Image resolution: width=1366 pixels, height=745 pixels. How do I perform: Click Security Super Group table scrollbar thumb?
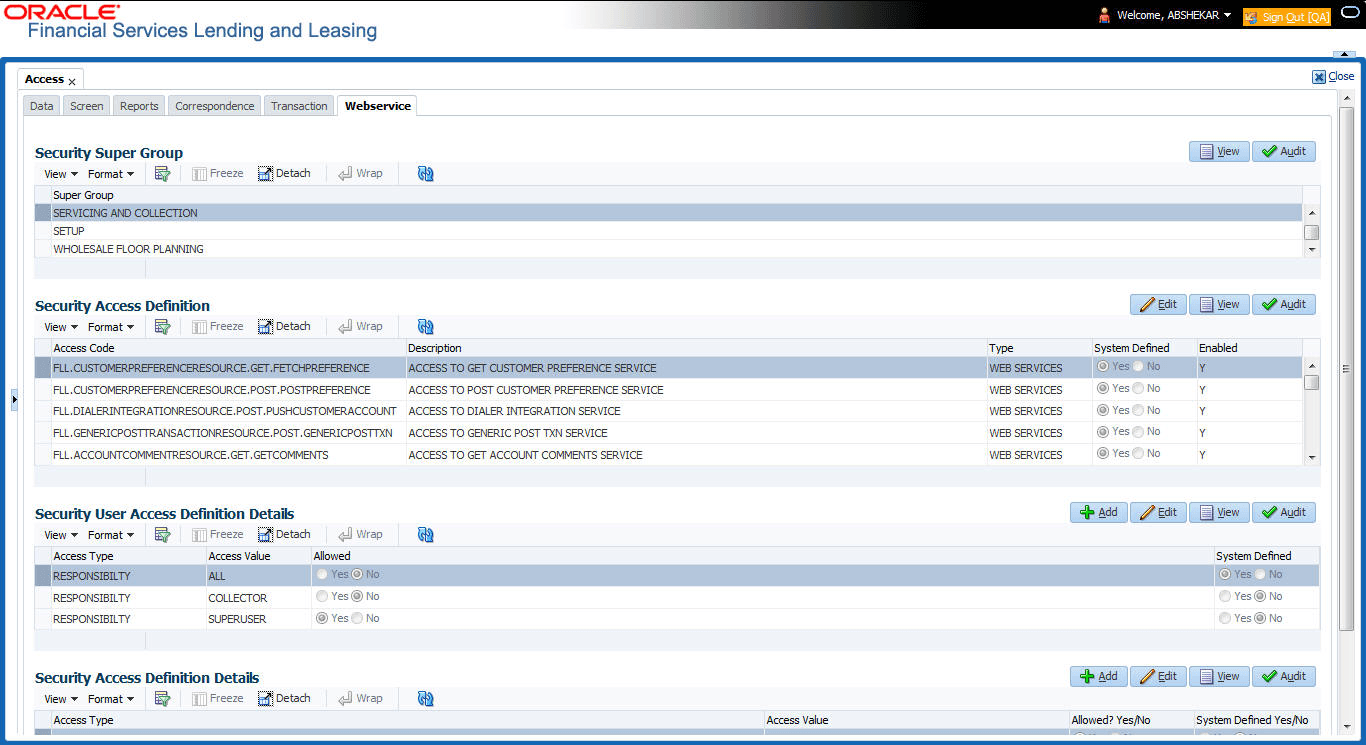[x=1312, y=232]
